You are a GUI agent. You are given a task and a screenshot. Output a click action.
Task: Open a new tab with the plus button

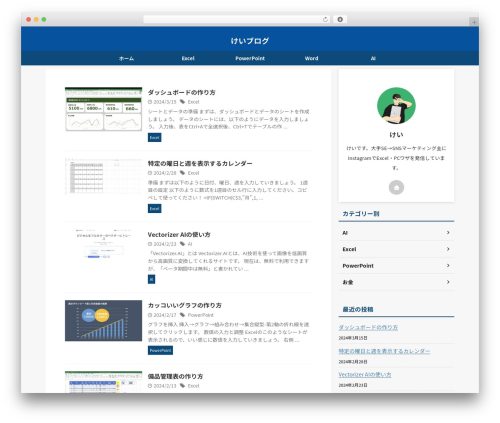coord(474,22)
